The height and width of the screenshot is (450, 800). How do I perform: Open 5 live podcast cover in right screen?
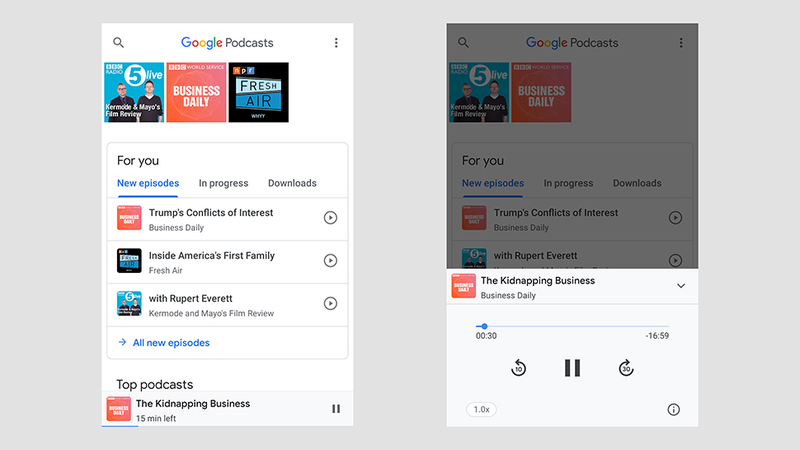coord(479,92)
